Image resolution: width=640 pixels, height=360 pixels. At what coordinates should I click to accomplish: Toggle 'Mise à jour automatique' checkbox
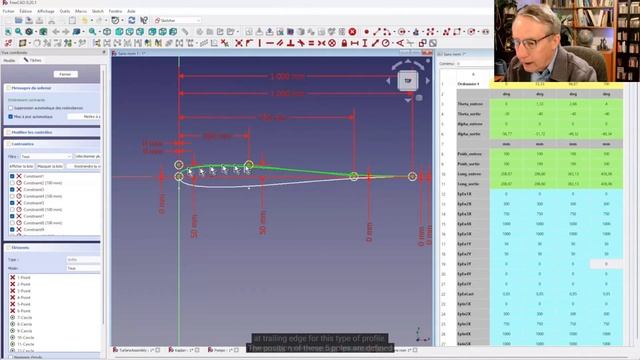(x=11, y=116)
